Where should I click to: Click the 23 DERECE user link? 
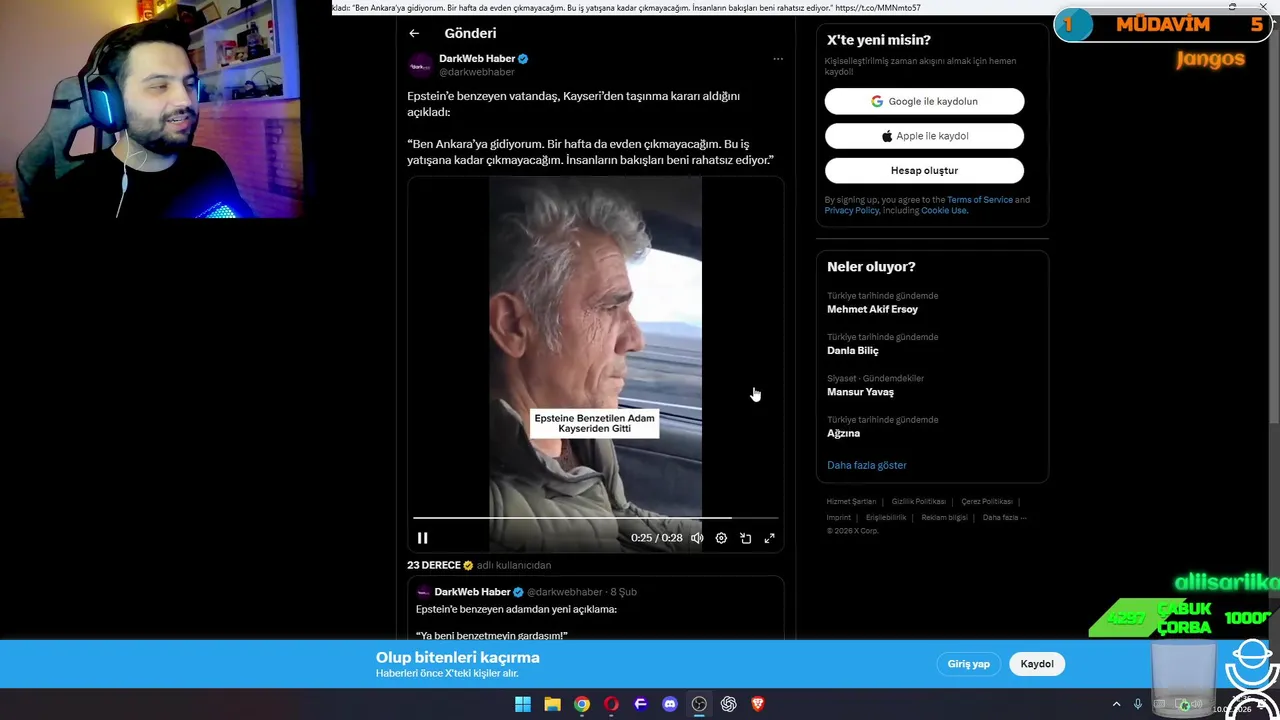(x=434, y=565)
